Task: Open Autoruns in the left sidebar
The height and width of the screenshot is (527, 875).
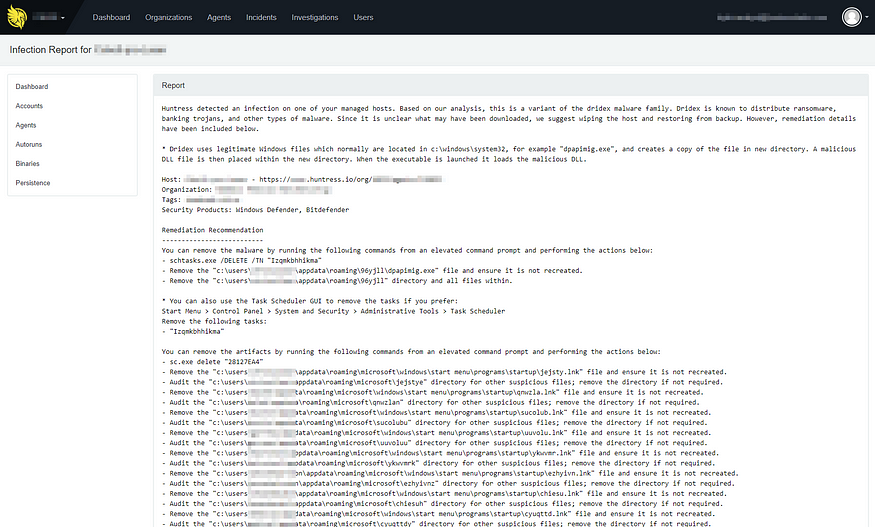Action: 28,144
